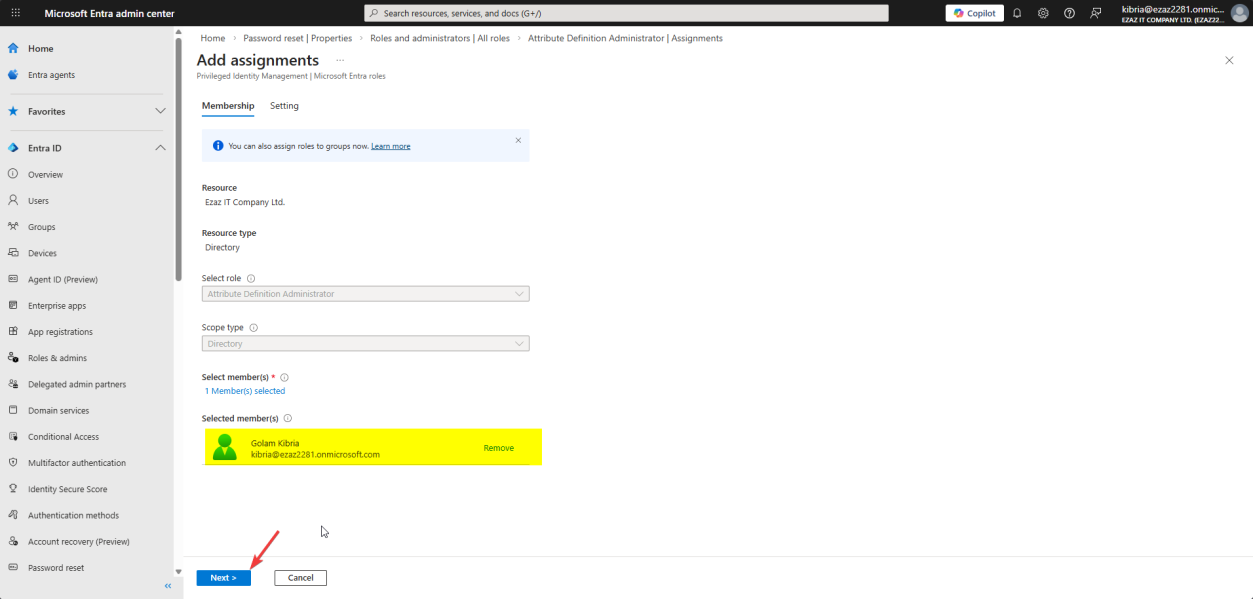Close the Add assignments pane
Viewport: 1253px width, 599px height.
pyautogui.click(x=1229, y=61)
